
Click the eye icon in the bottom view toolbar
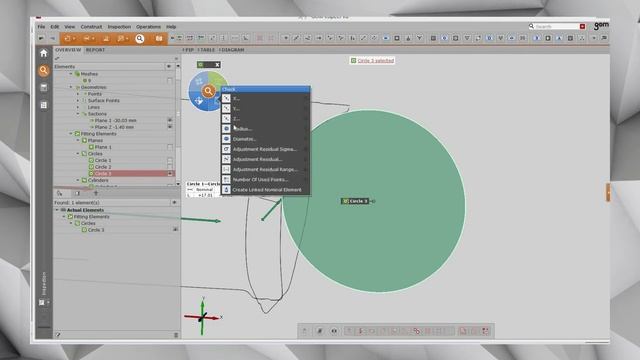tap(334, 331)
